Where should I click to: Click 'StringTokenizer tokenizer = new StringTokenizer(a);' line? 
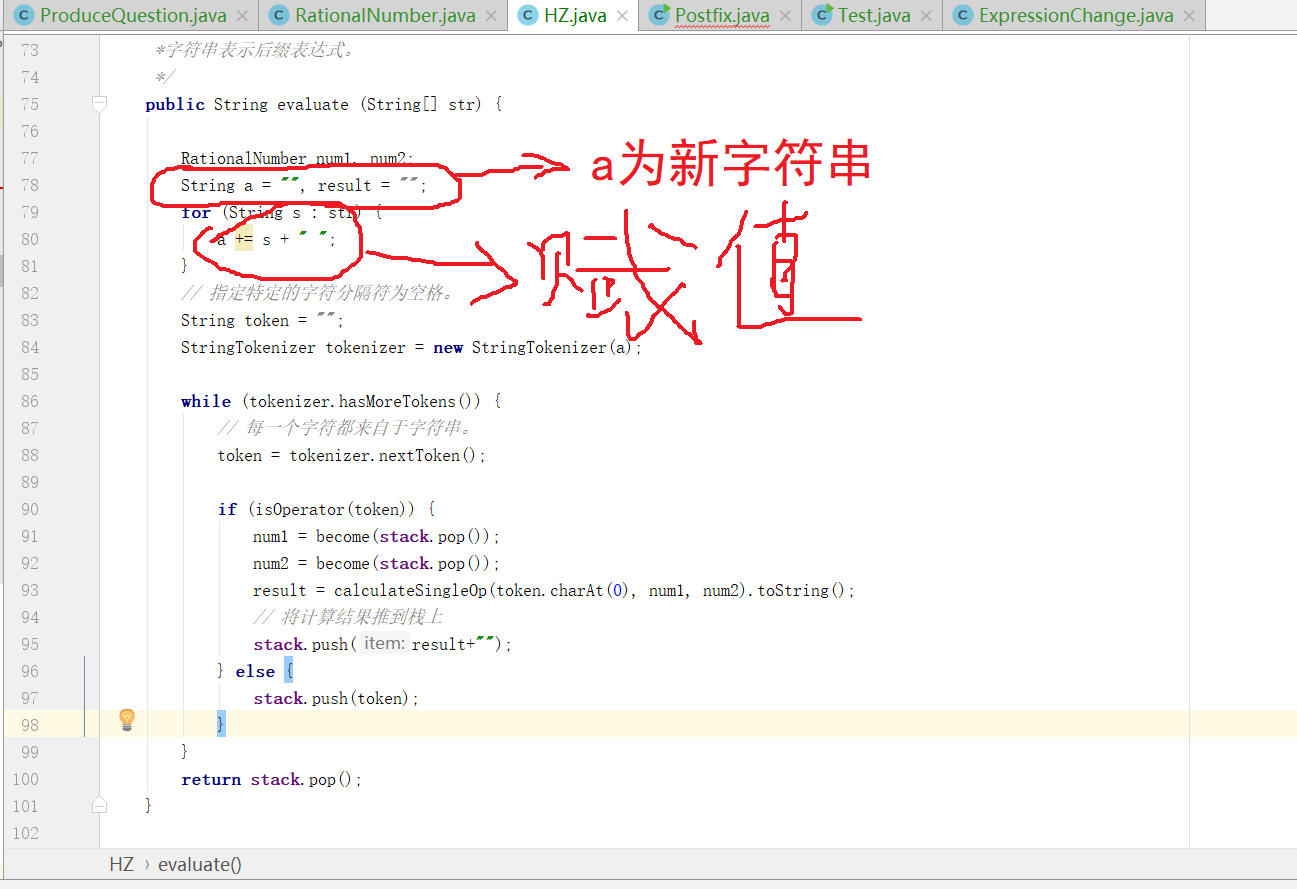[x=411, y=347]
